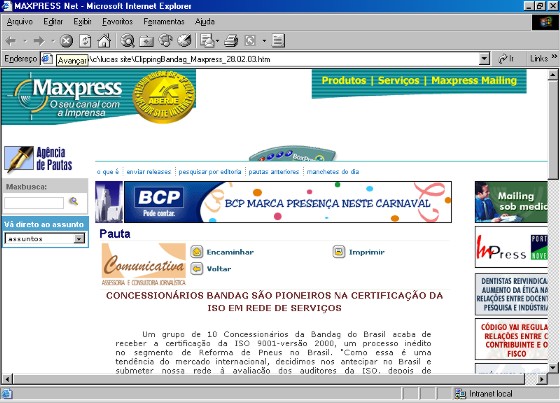Click the Dentistas reivindicam banner
Image resolution: width=560 pixels, height=403 pixels.
pyautogui.click(x=511, y=294)
